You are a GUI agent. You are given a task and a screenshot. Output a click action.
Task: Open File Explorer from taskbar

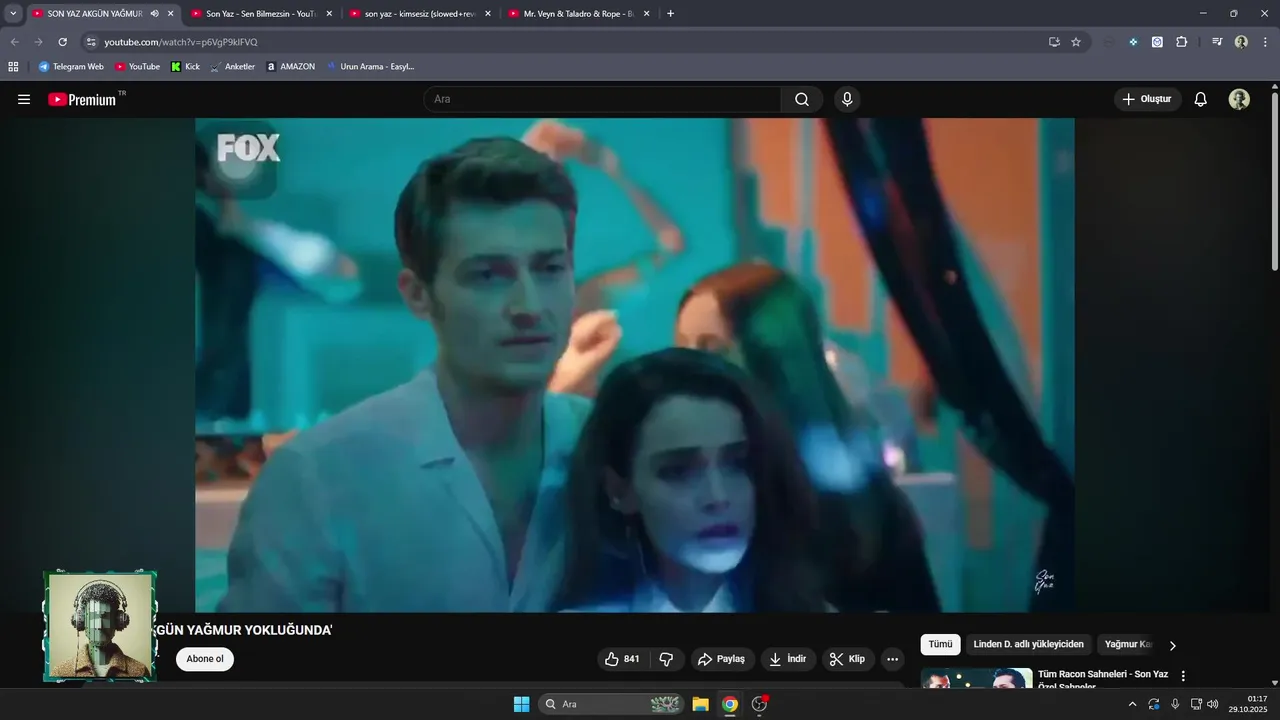click(x=700, y=704)
